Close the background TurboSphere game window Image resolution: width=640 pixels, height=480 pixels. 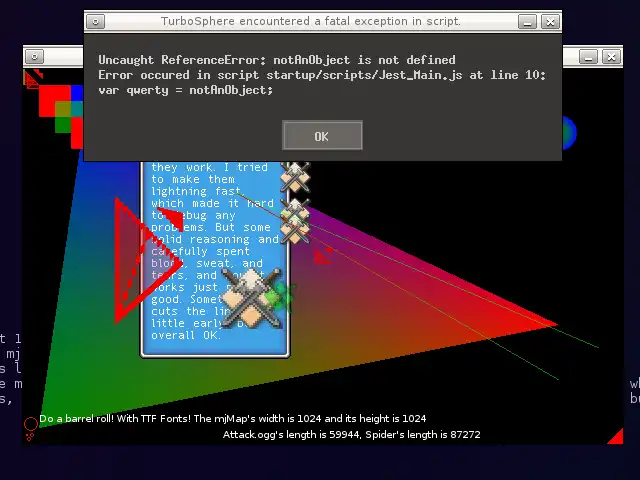[x=611, y=56]
